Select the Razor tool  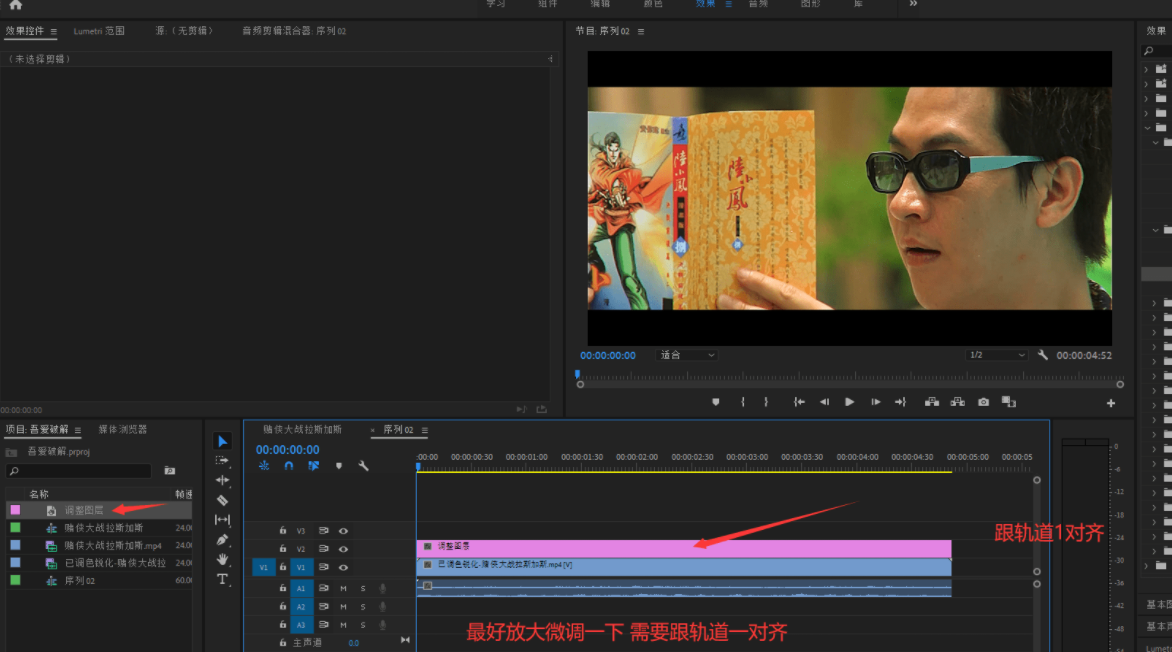(x=222, y=500)
